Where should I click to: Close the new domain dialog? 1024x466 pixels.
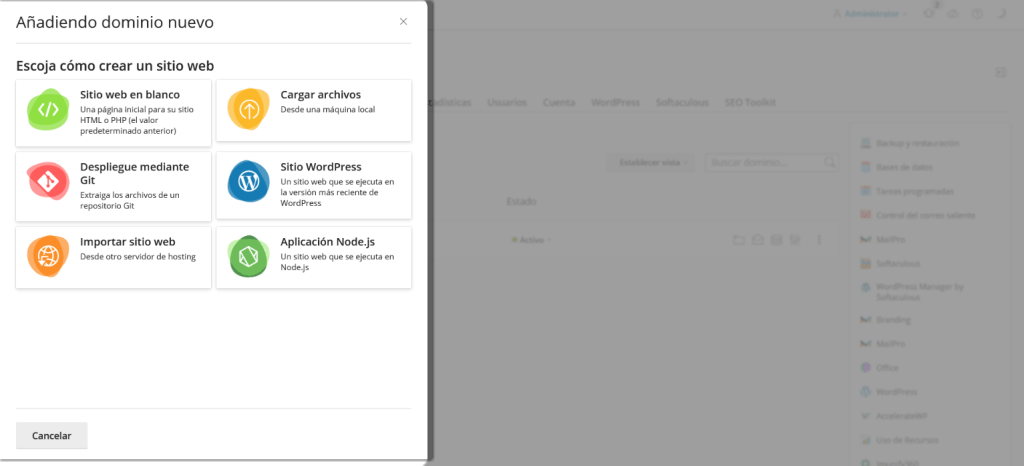[403, 21]
